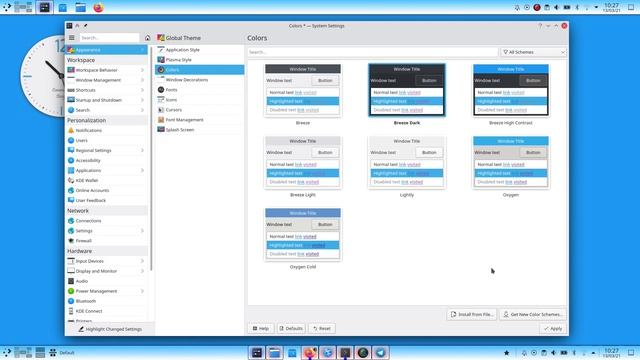Select Fonts page
Screen dimensions: 640x360
point(200,90)
